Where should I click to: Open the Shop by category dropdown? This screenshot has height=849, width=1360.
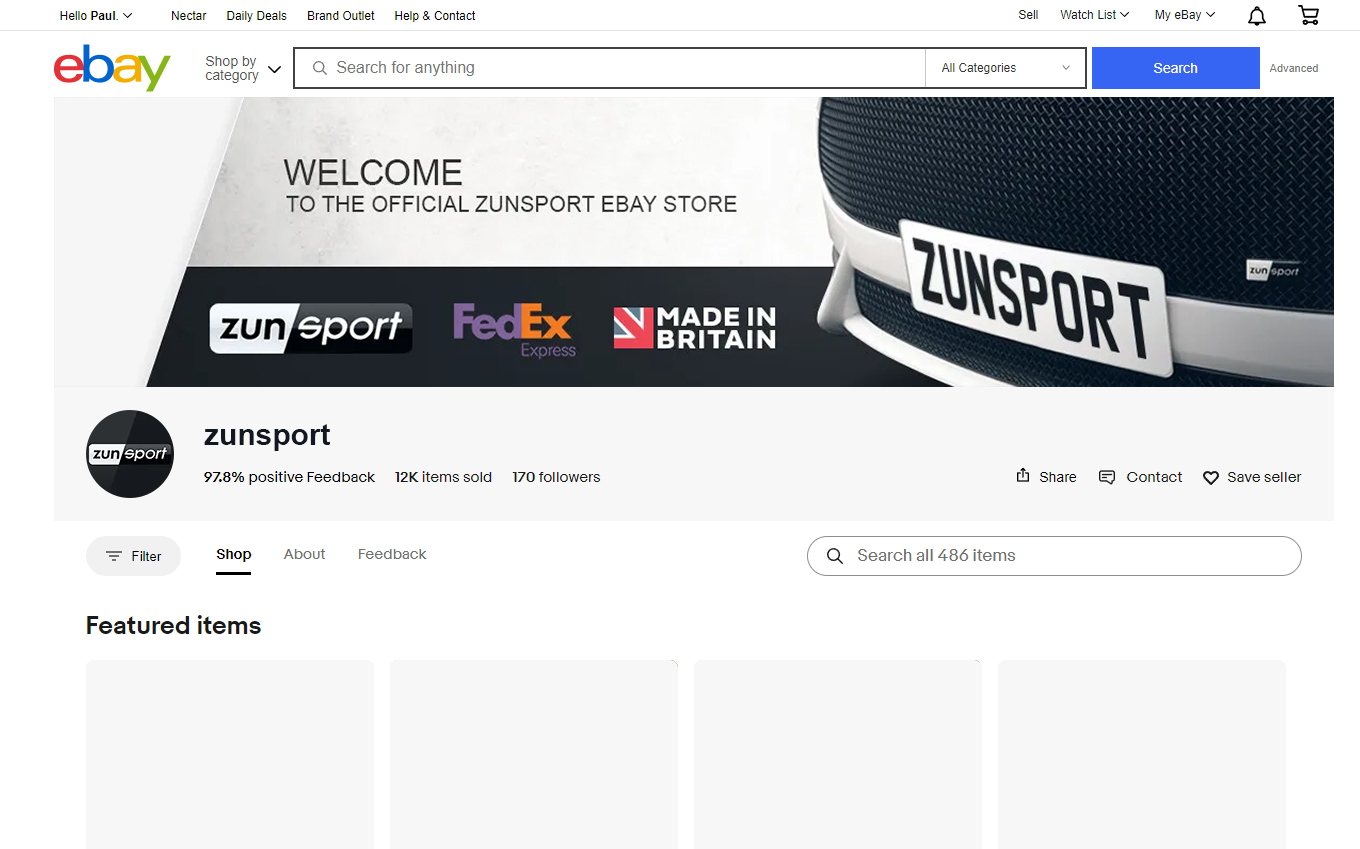pos(243,68)
